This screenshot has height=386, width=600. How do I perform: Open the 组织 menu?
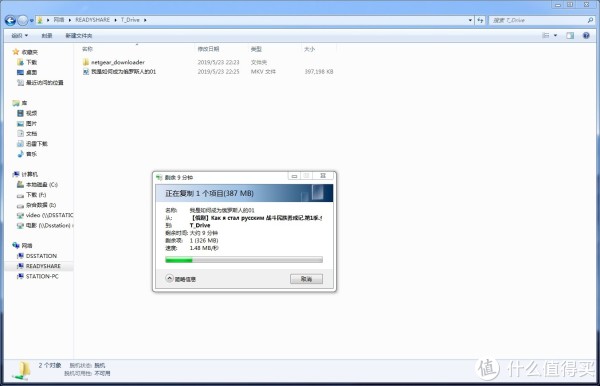[x=20, y=36]
